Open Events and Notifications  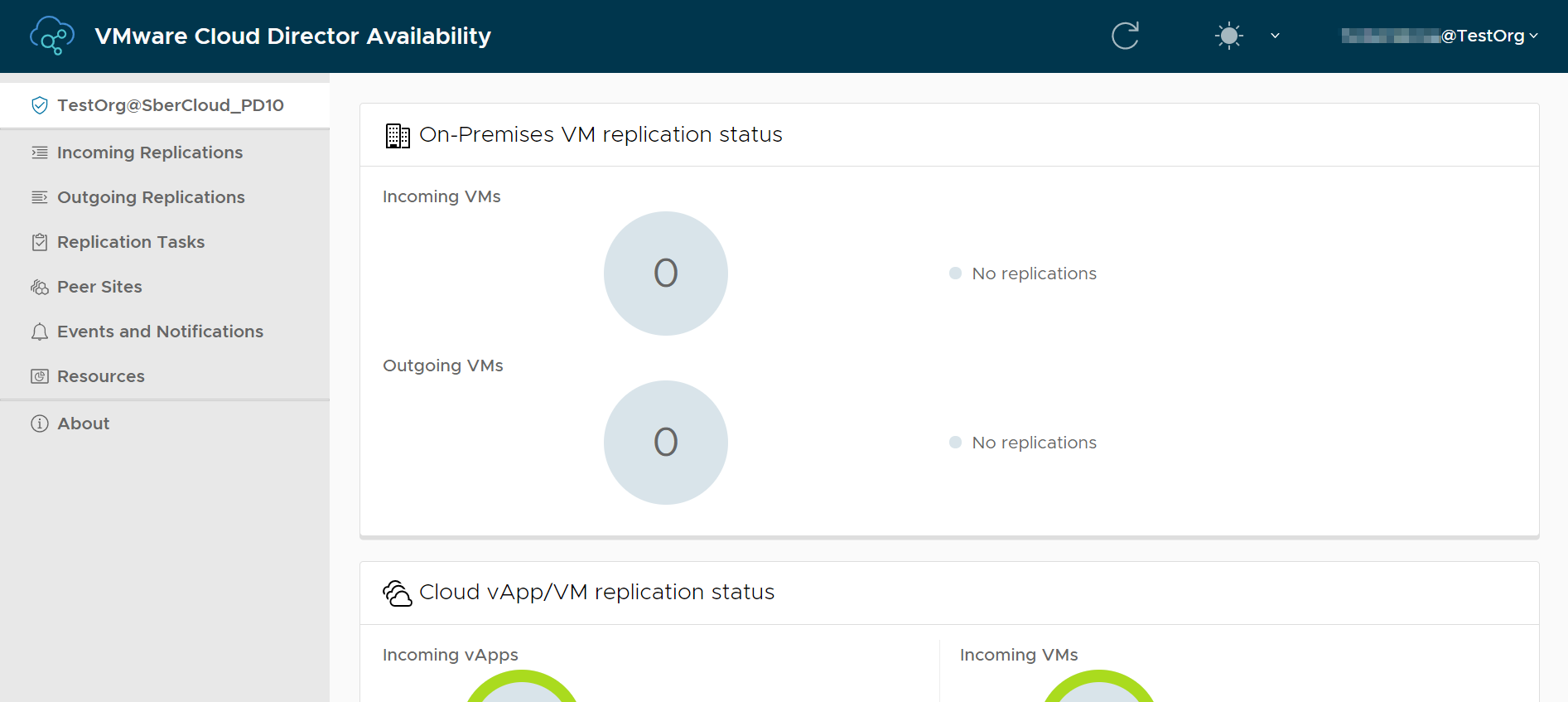point(160,332)
